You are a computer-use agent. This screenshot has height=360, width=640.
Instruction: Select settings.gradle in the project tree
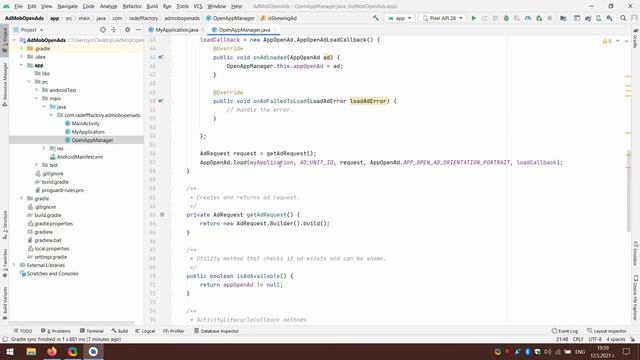point(50,257)
